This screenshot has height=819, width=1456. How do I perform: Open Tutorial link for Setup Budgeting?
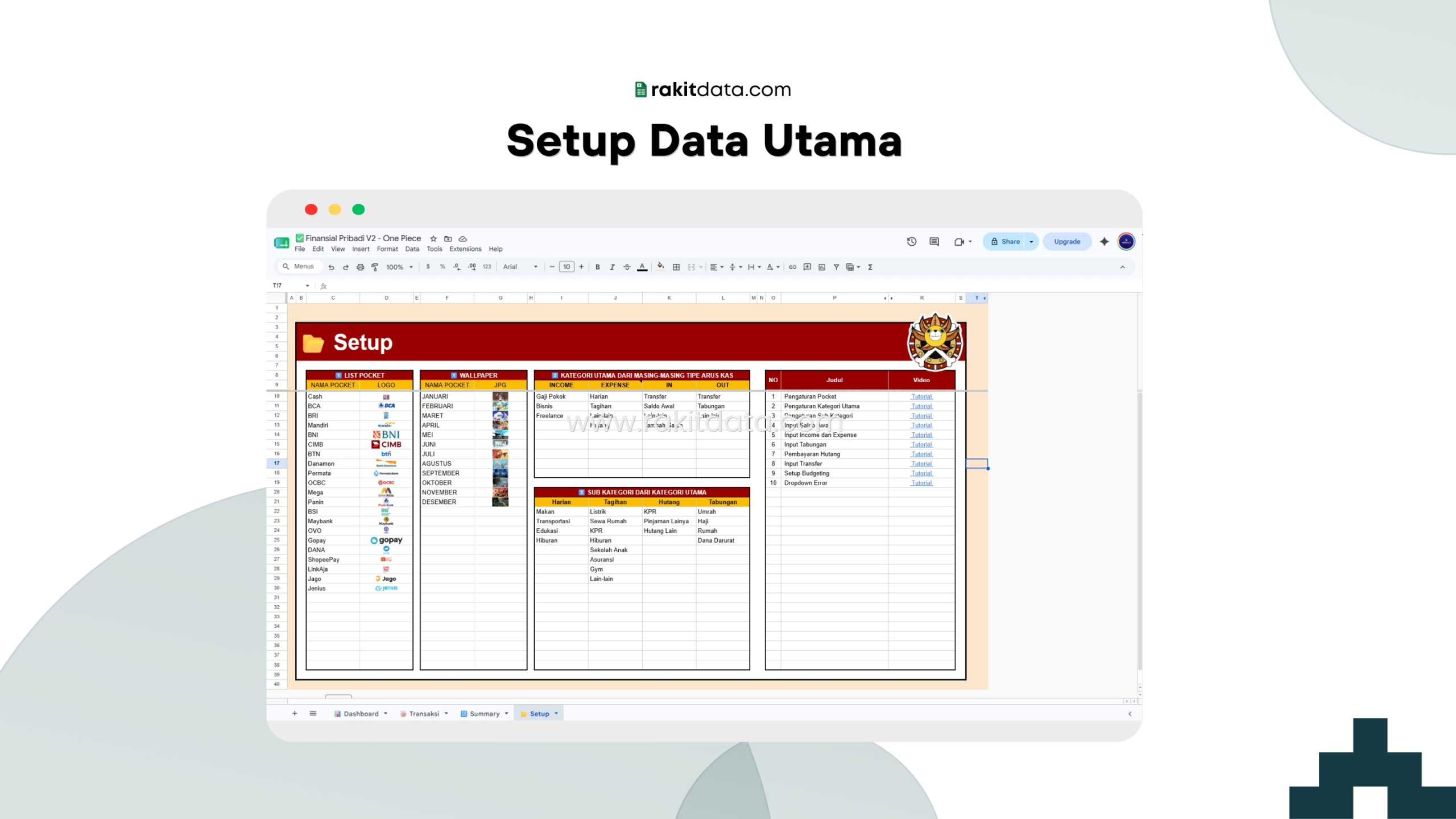tap(921, 474)
